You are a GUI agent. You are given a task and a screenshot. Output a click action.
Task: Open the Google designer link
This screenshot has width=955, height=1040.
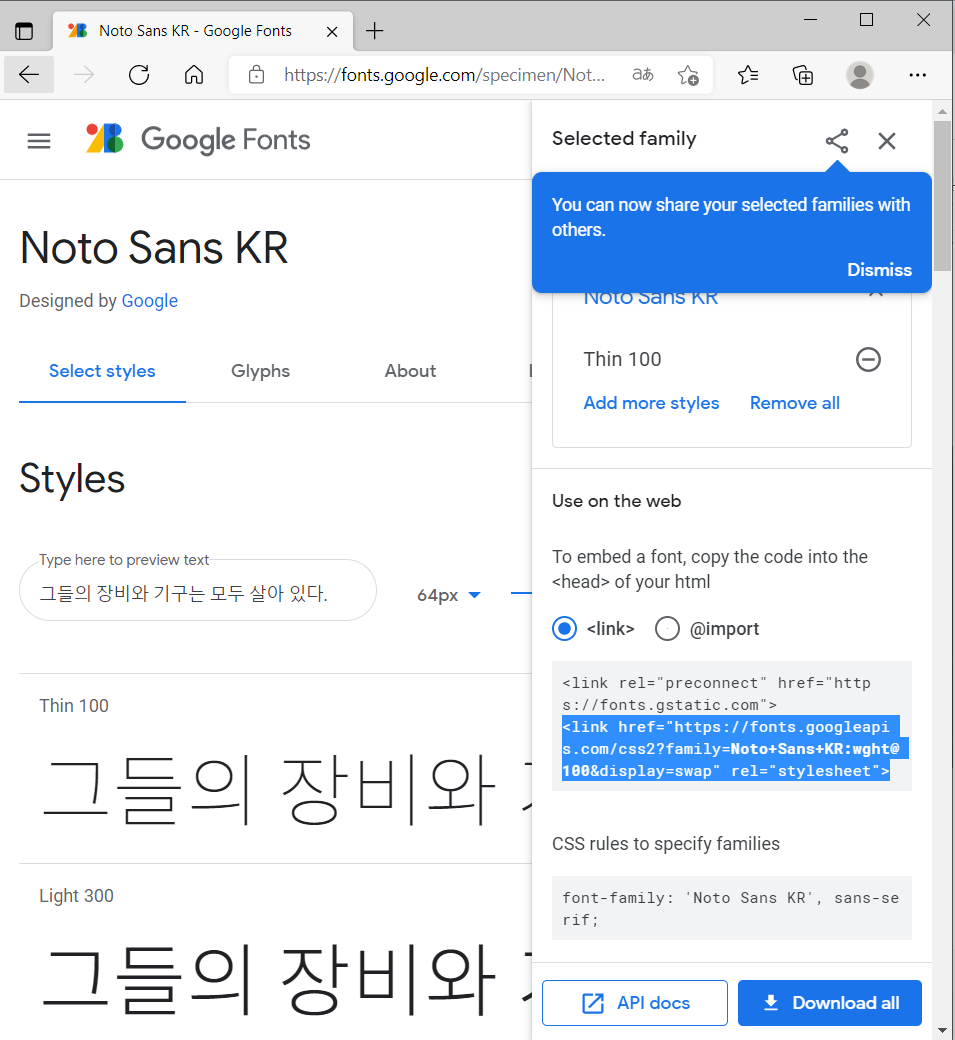[x=150, y=301]
